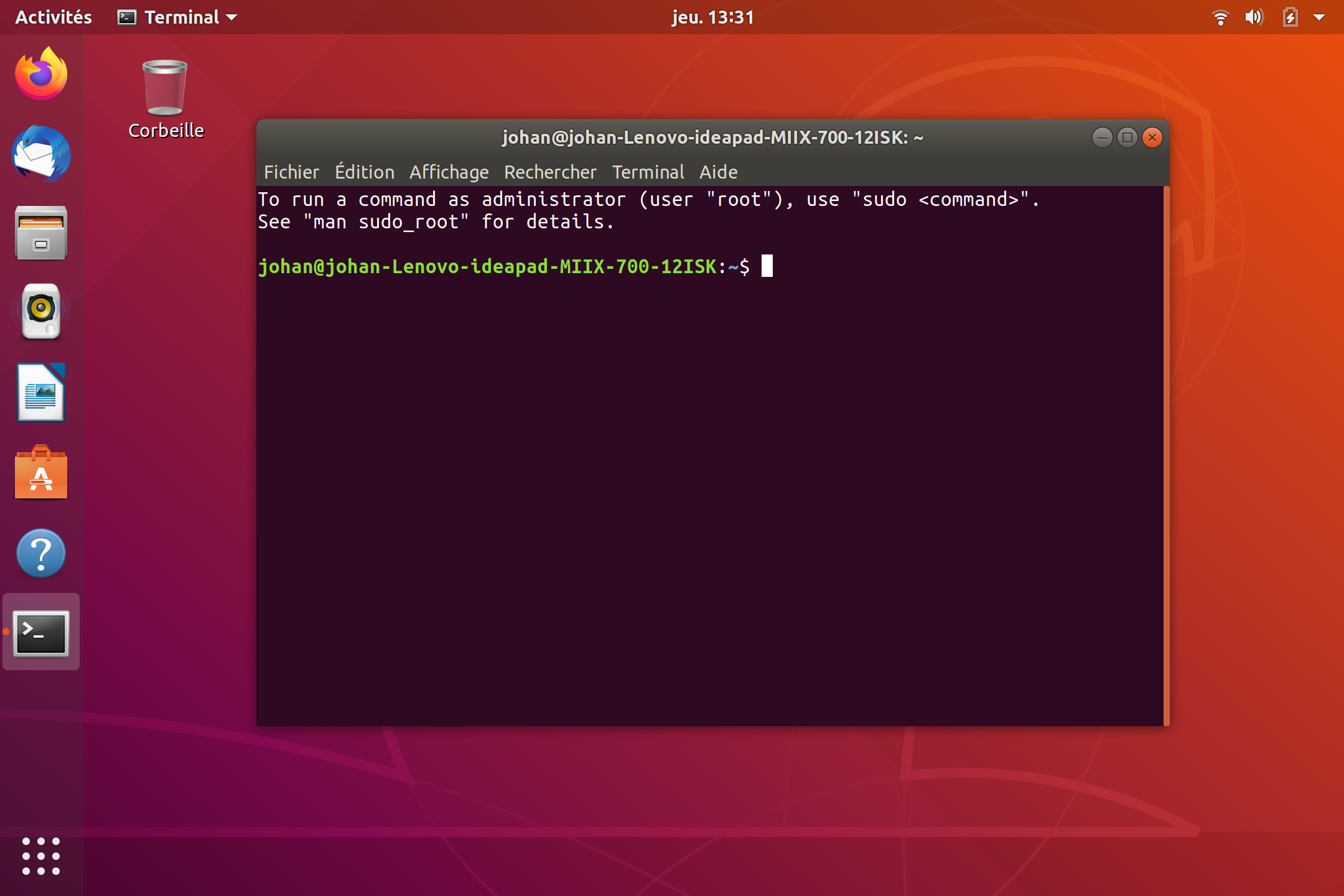Select the running Terminal in the dock

coord(40,632)
